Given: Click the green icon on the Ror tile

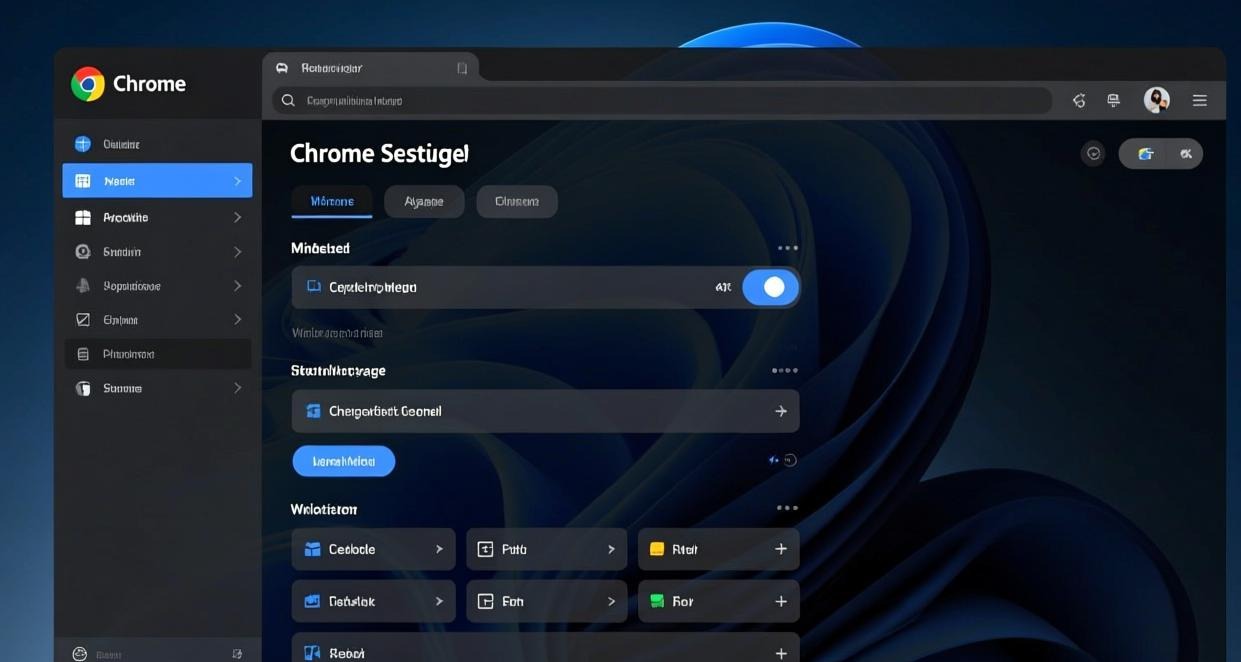Looking at the screenshot, I should click(657, 601).
